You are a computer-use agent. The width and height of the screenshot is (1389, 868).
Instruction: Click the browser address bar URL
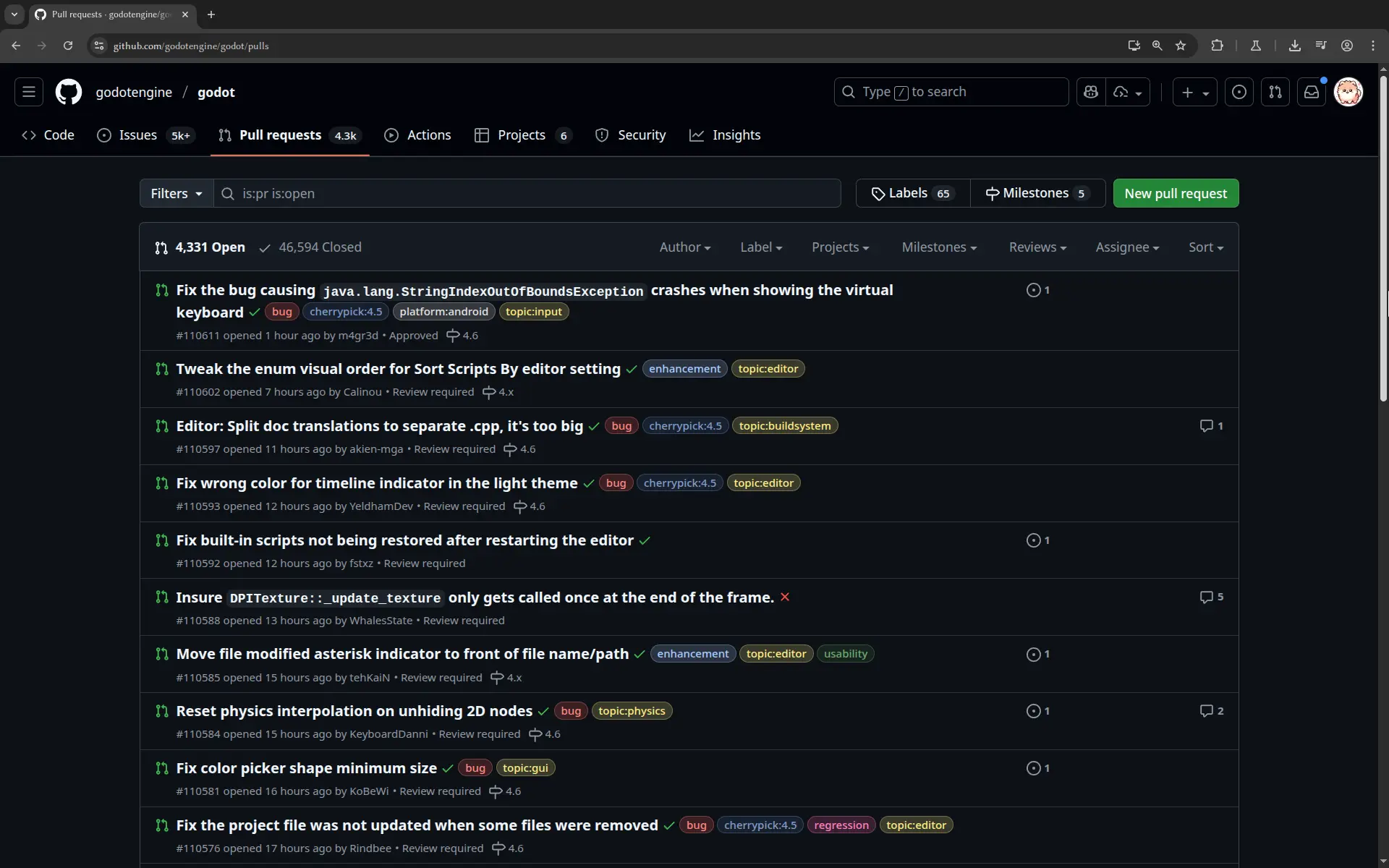pos(191,46)
